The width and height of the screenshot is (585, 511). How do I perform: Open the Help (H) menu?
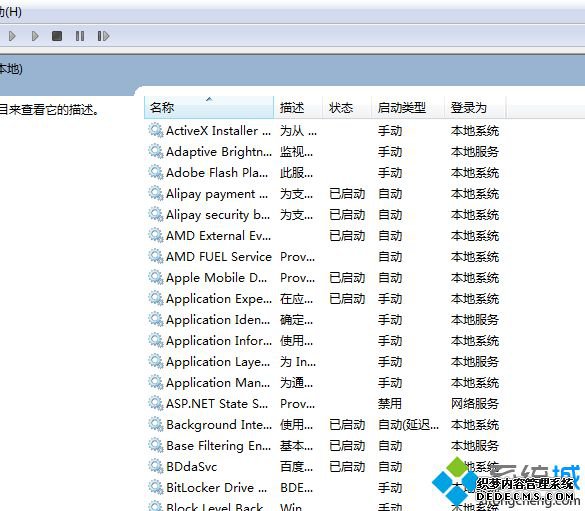10,12
